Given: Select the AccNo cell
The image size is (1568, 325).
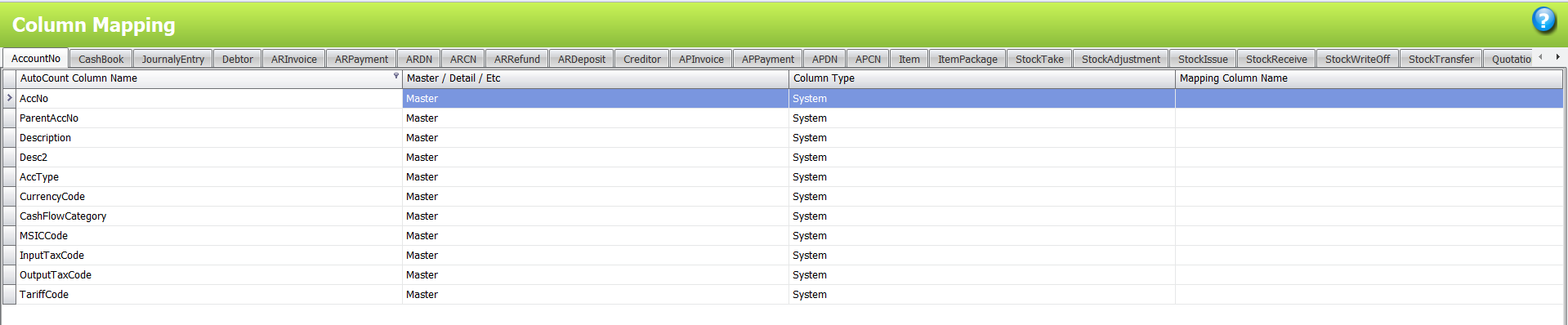Looking at the screenshot, I should pyautogui.click(x=209, y=98).
